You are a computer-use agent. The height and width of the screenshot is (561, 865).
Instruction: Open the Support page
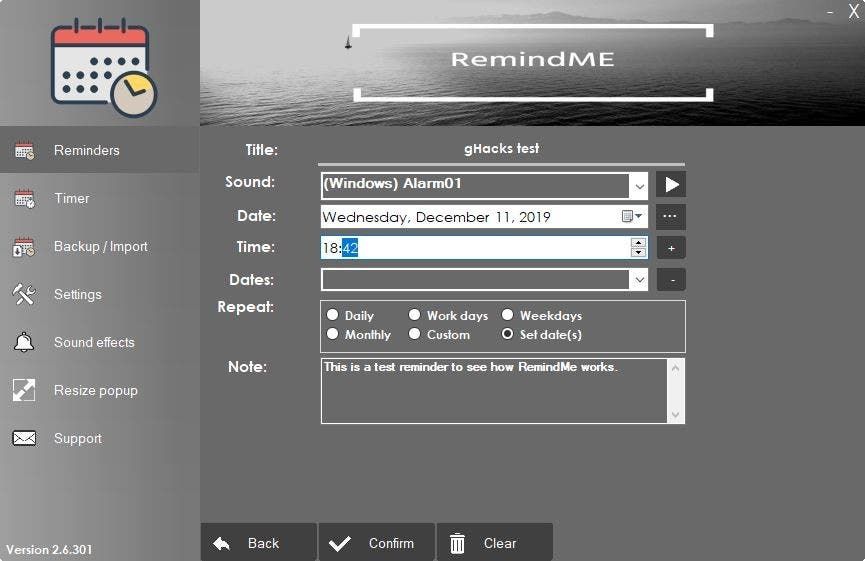click(99, 438)
